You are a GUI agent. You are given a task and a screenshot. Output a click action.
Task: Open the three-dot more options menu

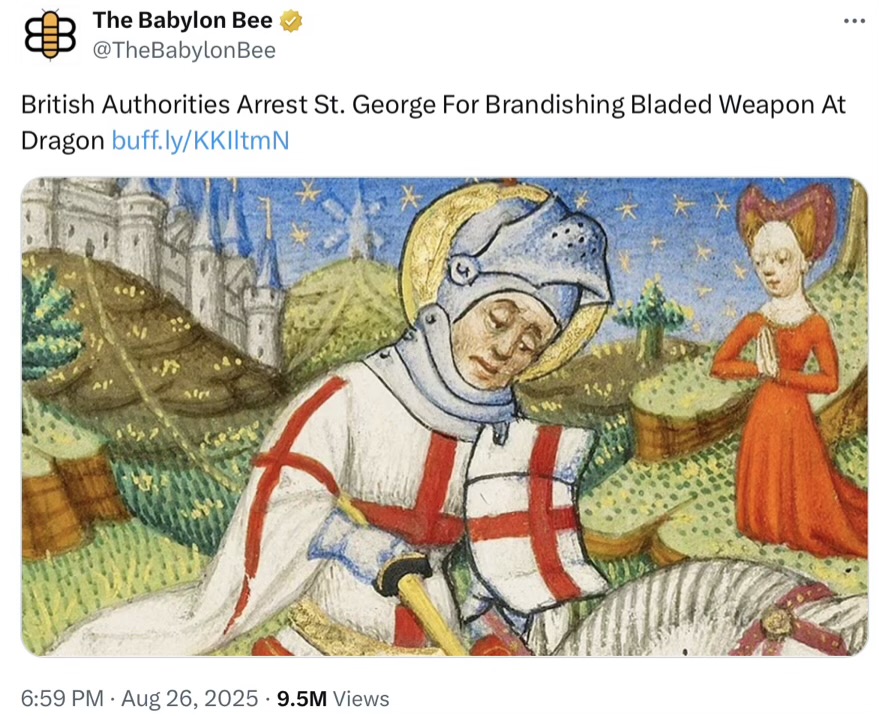854,21
